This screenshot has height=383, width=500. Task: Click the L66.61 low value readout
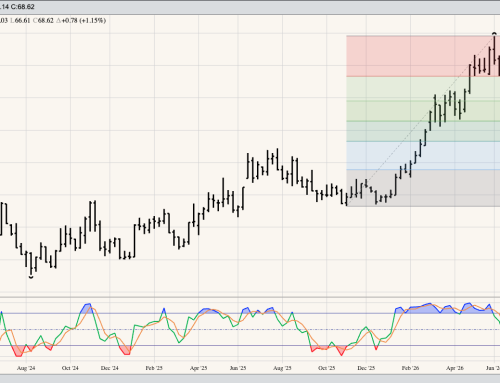pyautogui.click(x=20, y=20)
